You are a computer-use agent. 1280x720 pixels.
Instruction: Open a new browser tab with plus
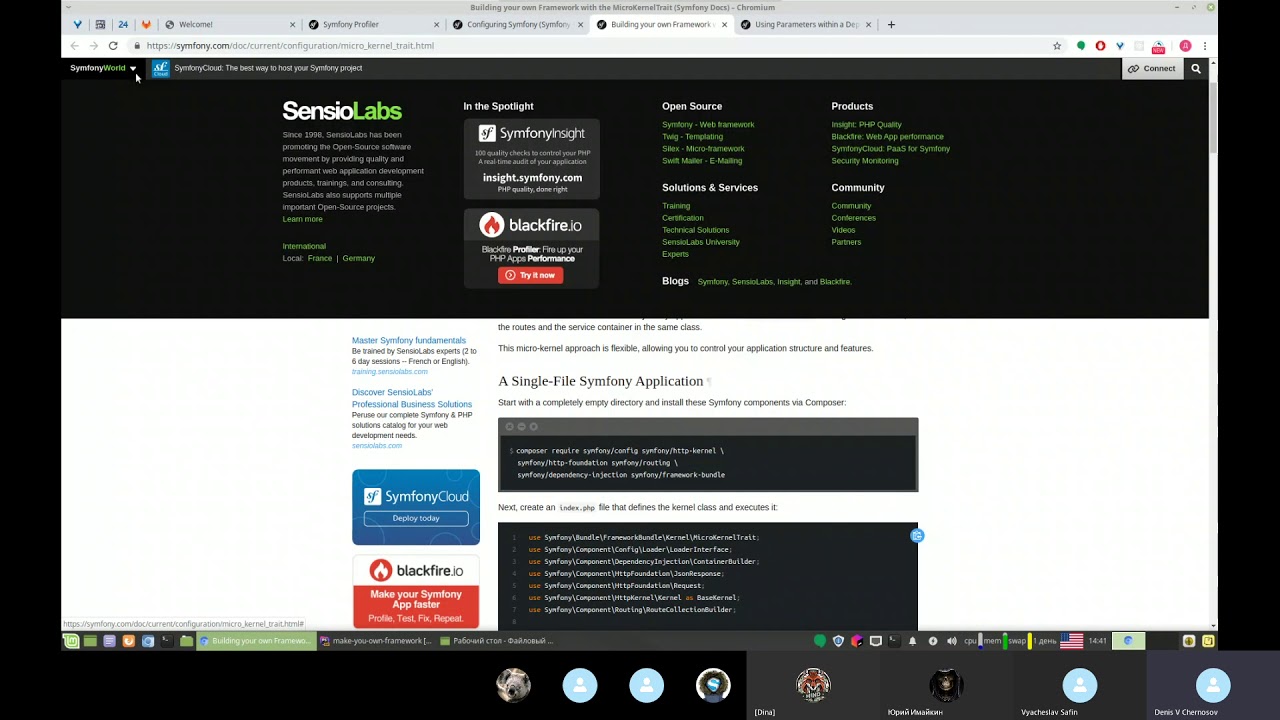click(x=891, y=24)
